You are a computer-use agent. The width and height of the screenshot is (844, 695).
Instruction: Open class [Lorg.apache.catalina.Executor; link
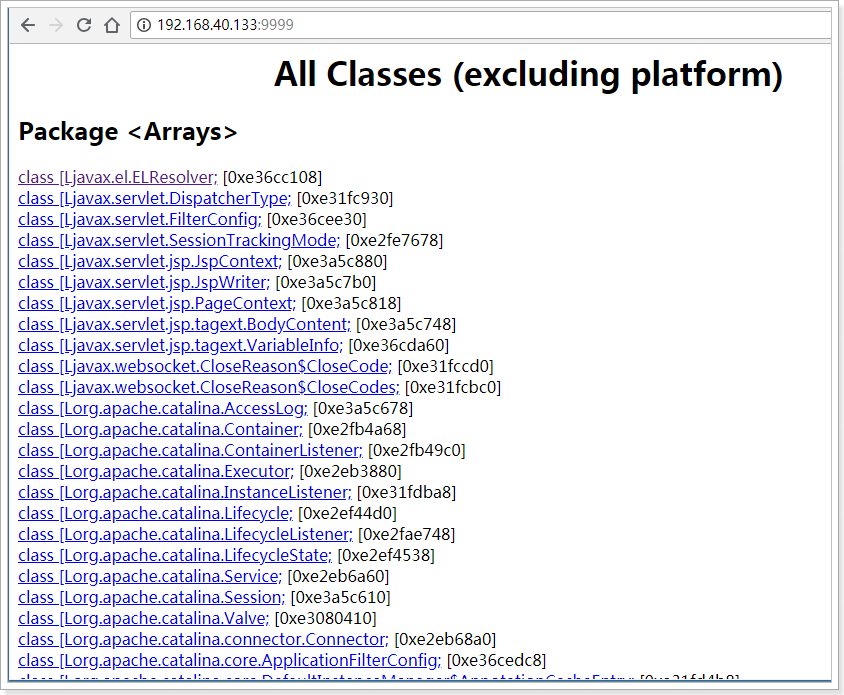[156, 471]
